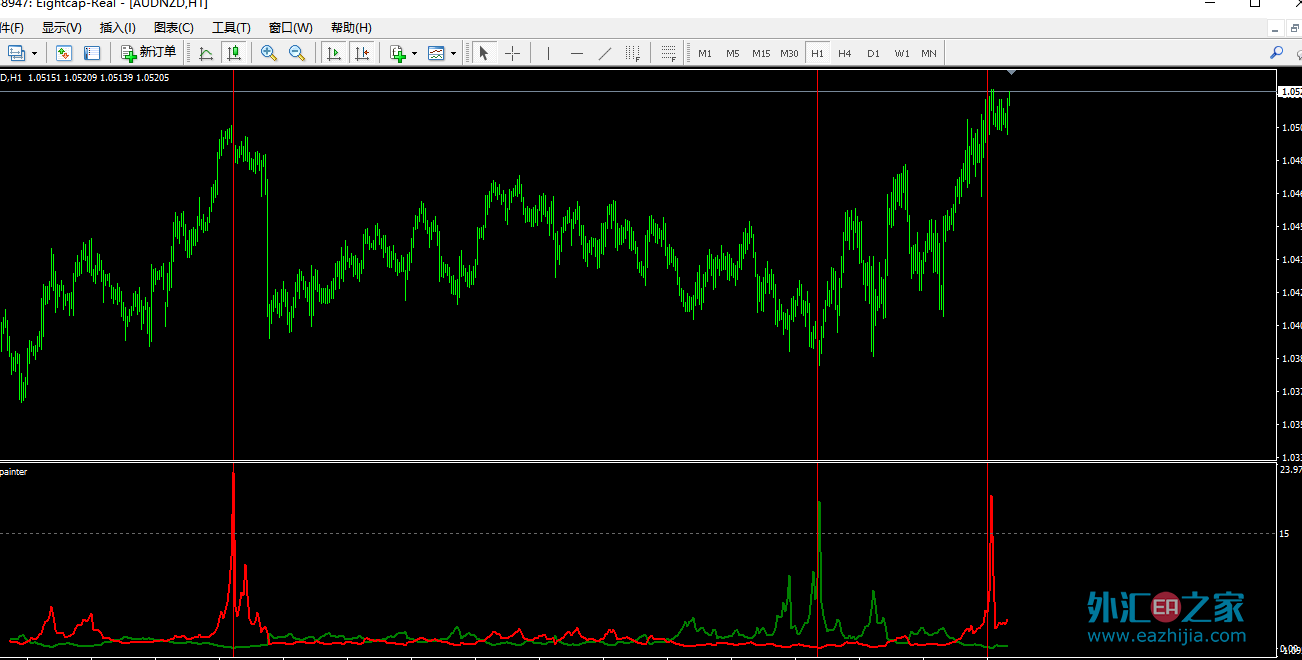
Task: Open the search magnifier icon
Action: tap(1276, 53)
